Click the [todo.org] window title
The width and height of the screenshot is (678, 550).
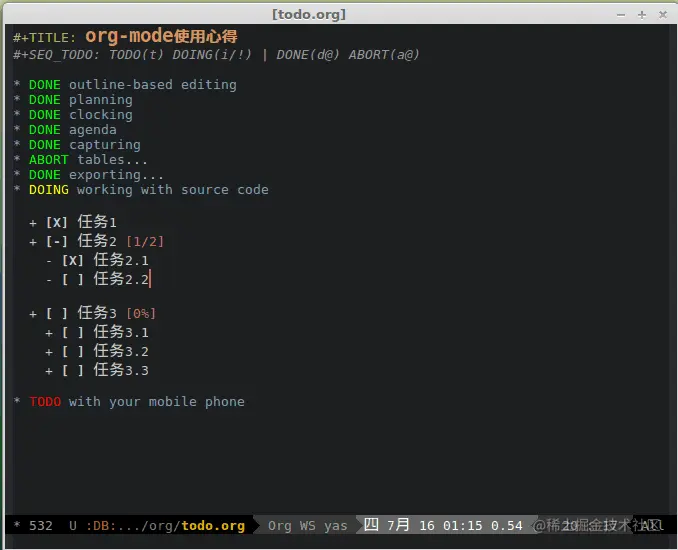coord(309,14)
